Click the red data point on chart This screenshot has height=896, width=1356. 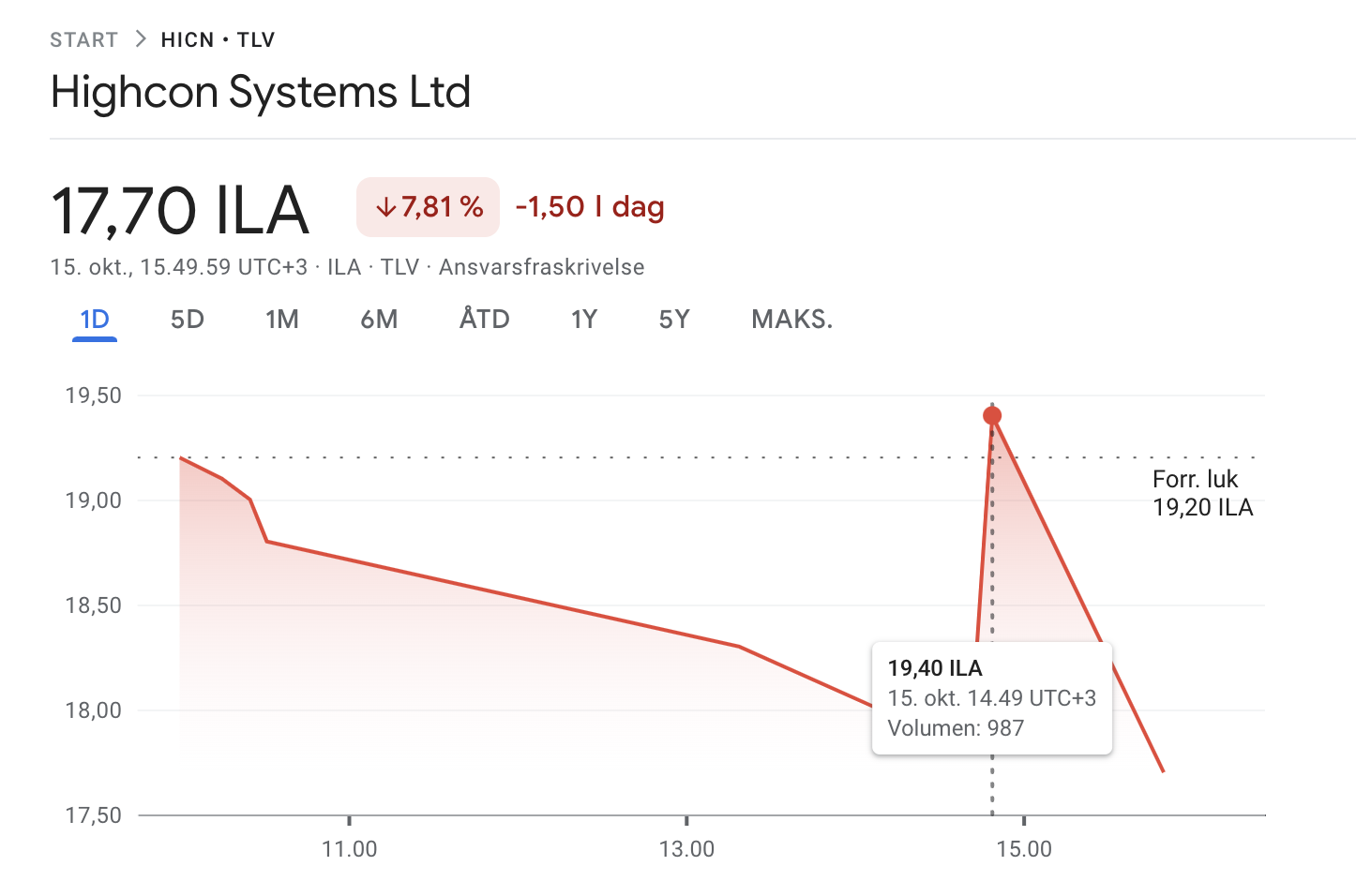coord(992,415)
